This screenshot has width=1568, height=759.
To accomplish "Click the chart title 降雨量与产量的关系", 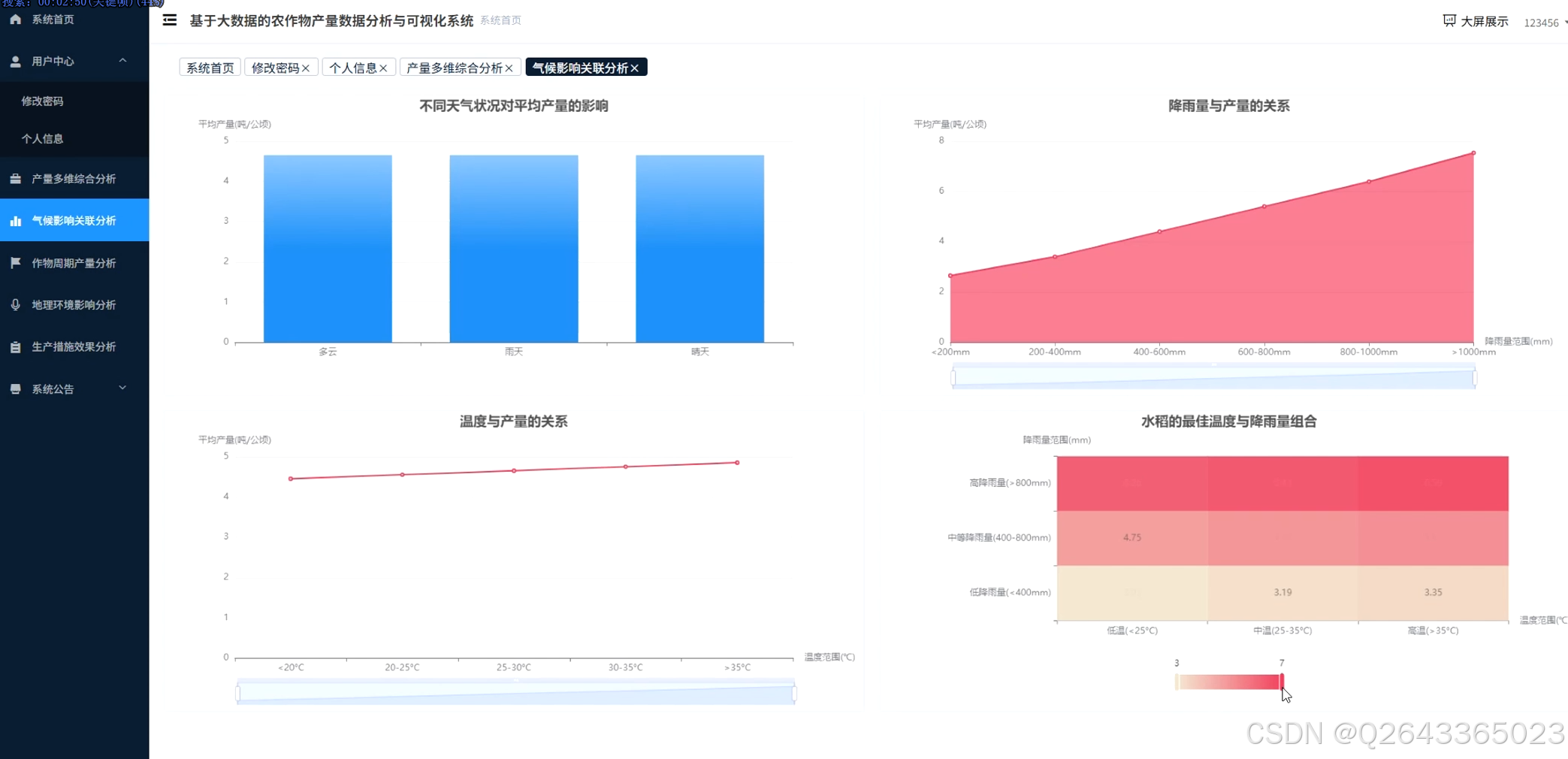I will [x=1229, y=106].
